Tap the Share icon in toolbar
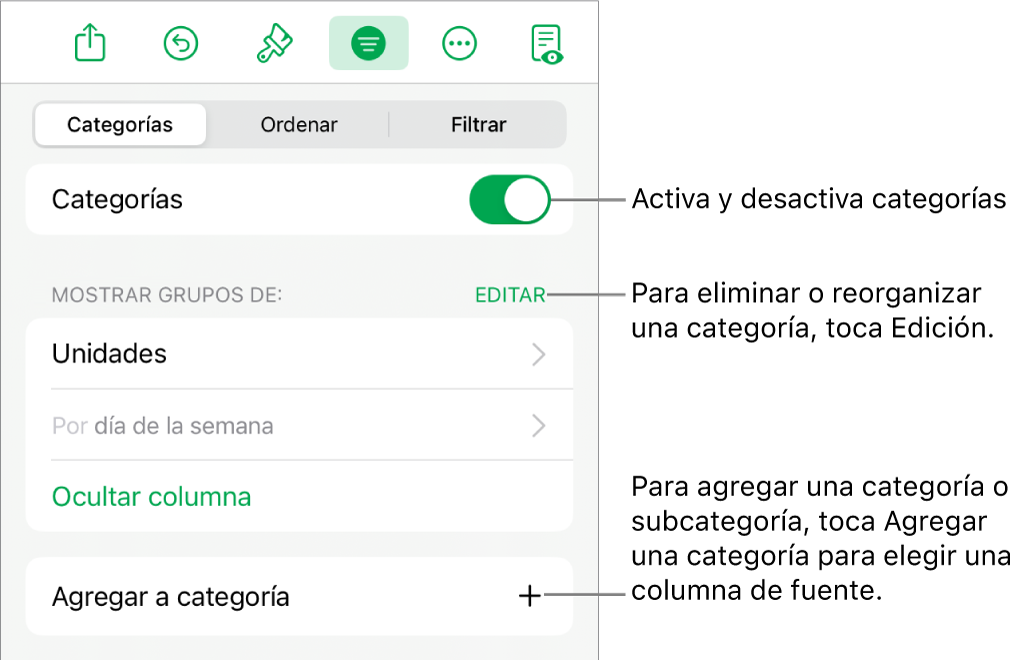This screenshot has height=660, width=1027. [x=90, y=43]
